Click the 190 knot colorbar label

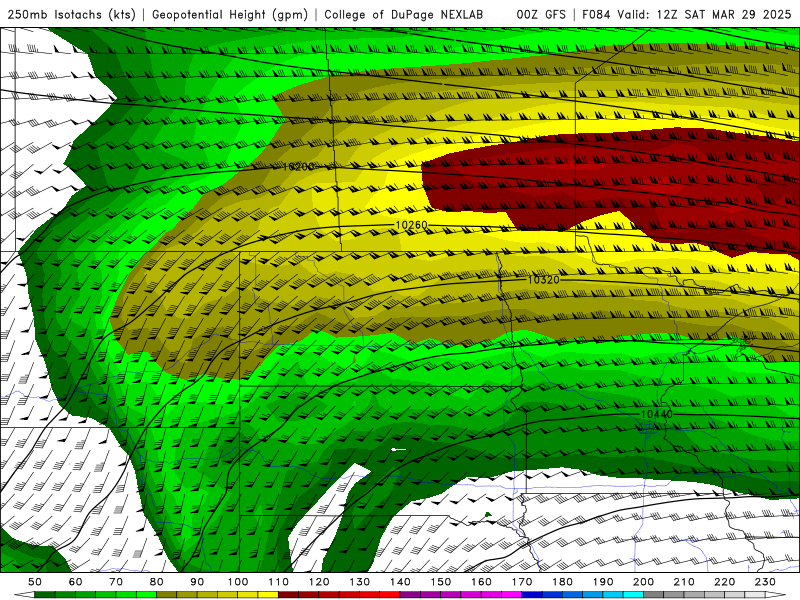pos(603,582)
